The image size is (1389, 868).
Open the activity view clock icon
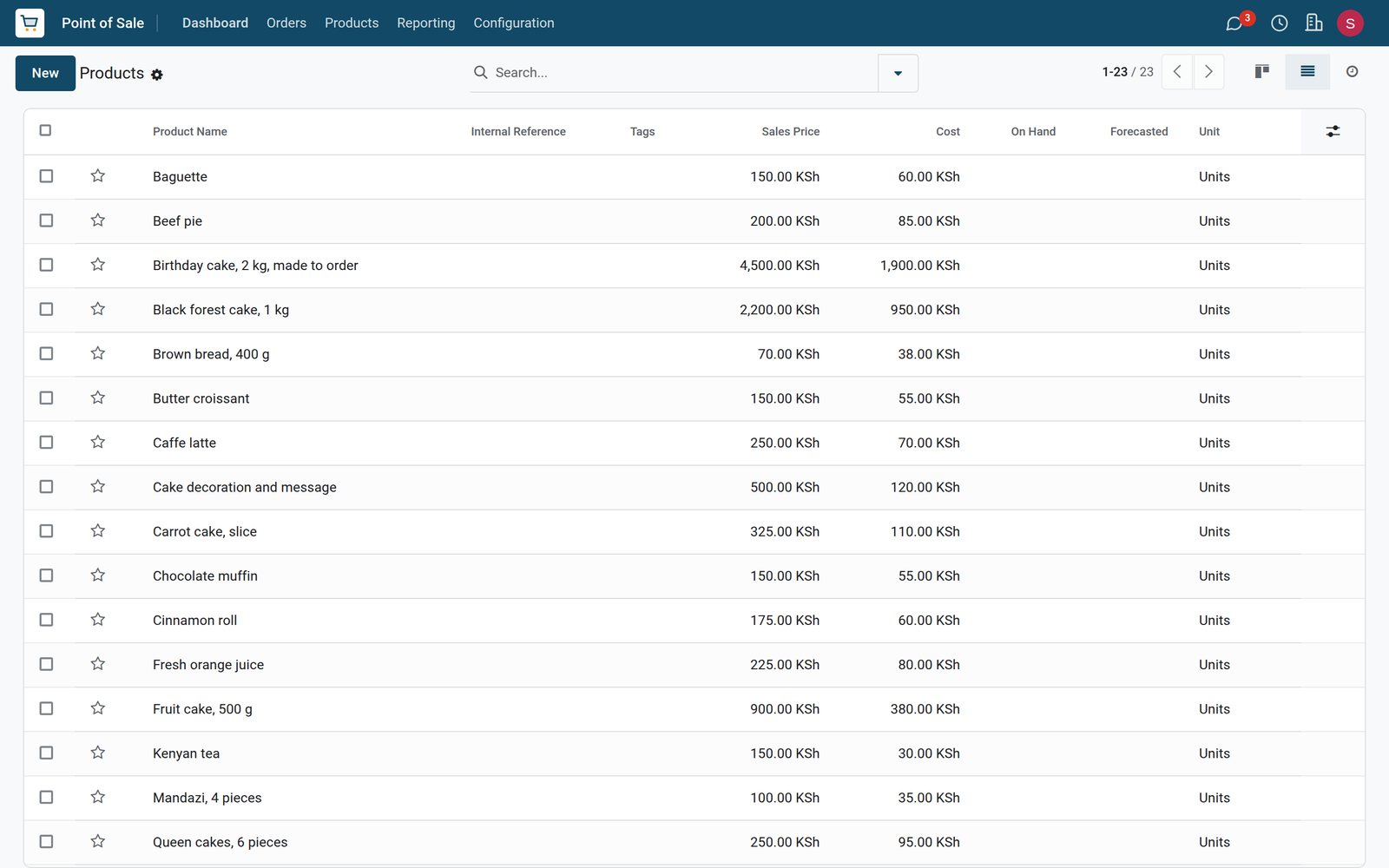coord(1352,72)
